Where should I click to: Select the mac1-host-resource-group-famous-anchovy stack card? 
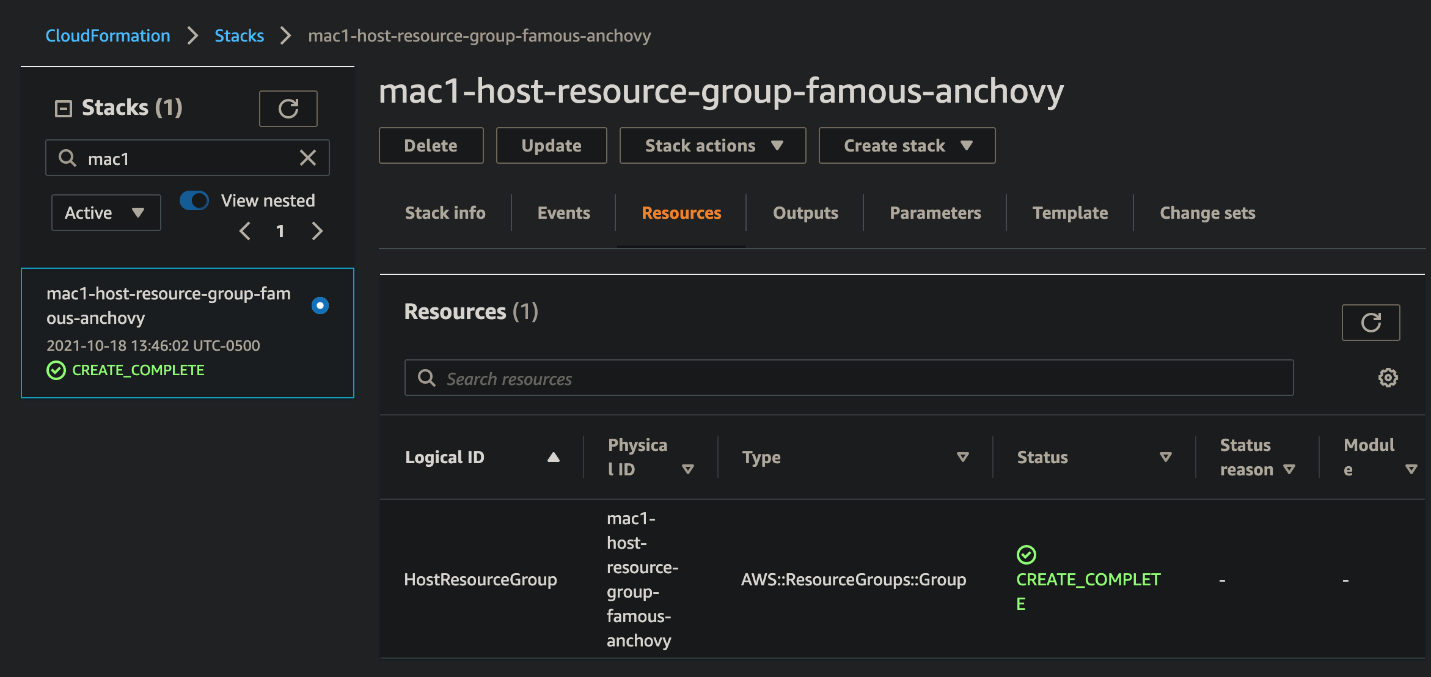pos(188,333)
